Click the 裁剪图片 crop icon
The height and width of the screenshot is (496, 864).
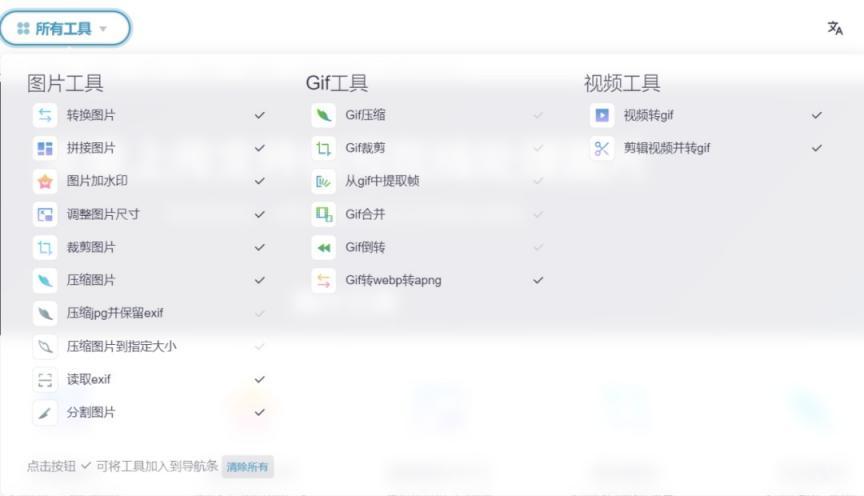45,247
